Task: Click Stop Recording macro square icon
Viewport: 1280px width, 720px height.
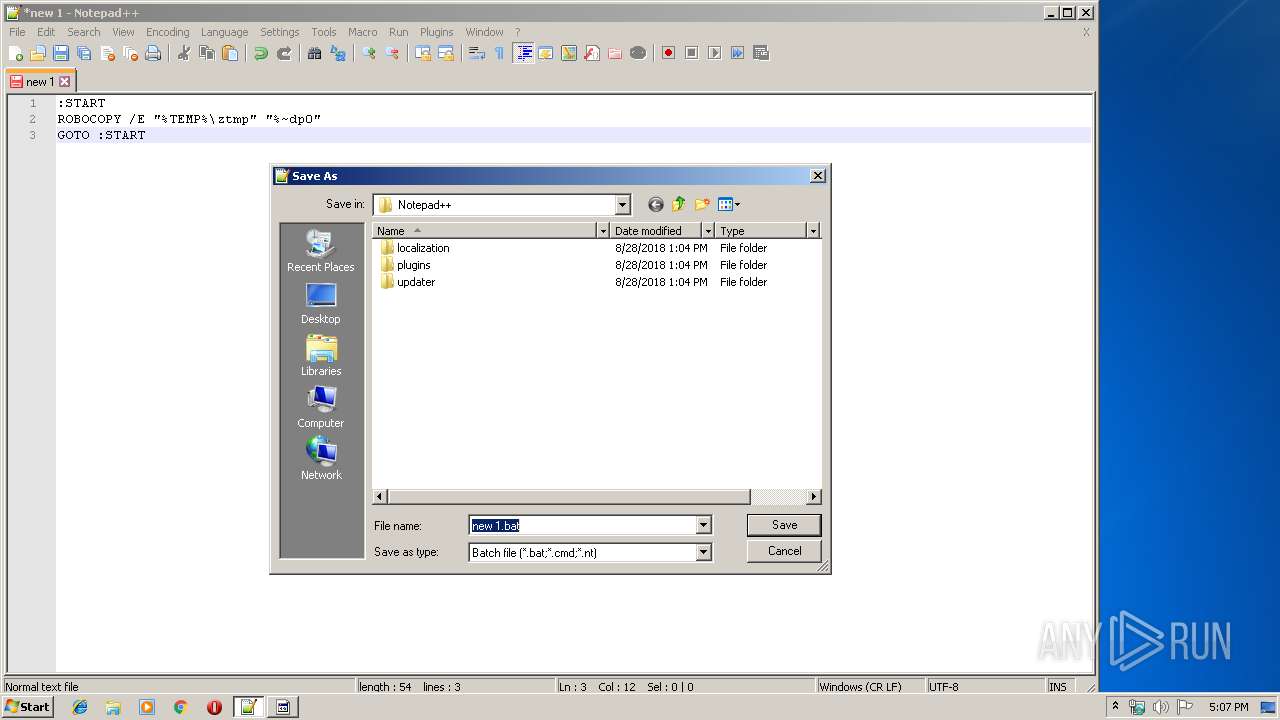Action: coord(691,53)
